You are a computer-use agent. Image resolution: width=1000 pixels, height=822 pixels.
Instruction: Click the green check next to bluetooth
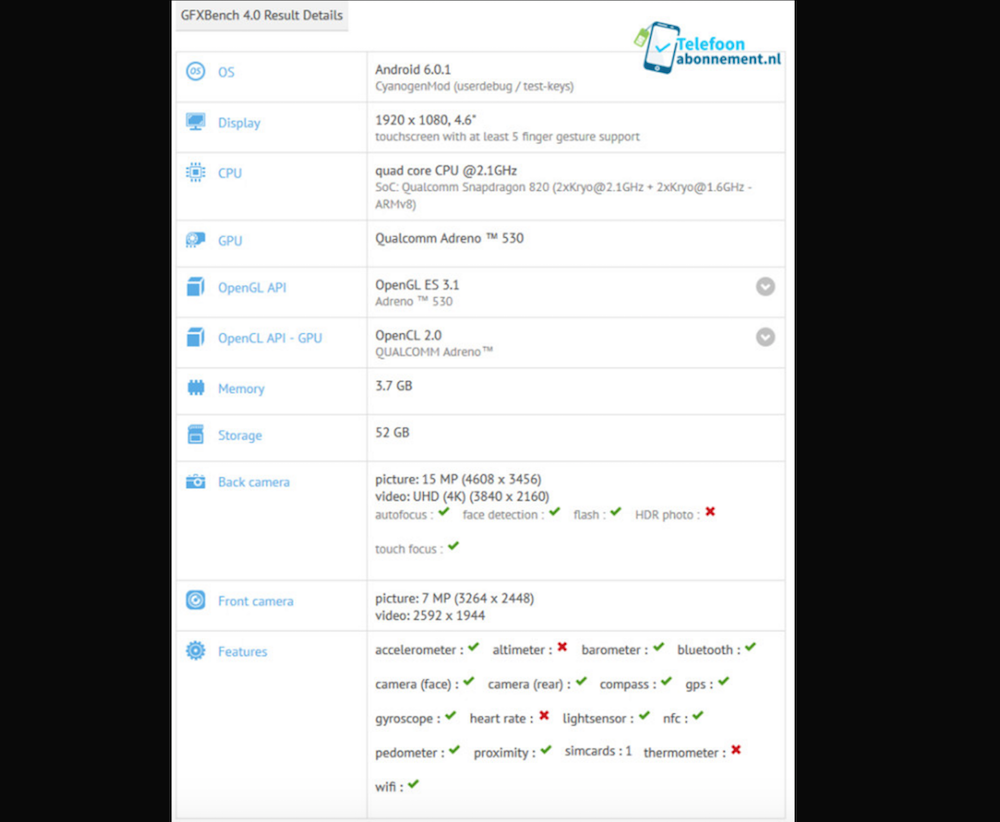[751, 647]
